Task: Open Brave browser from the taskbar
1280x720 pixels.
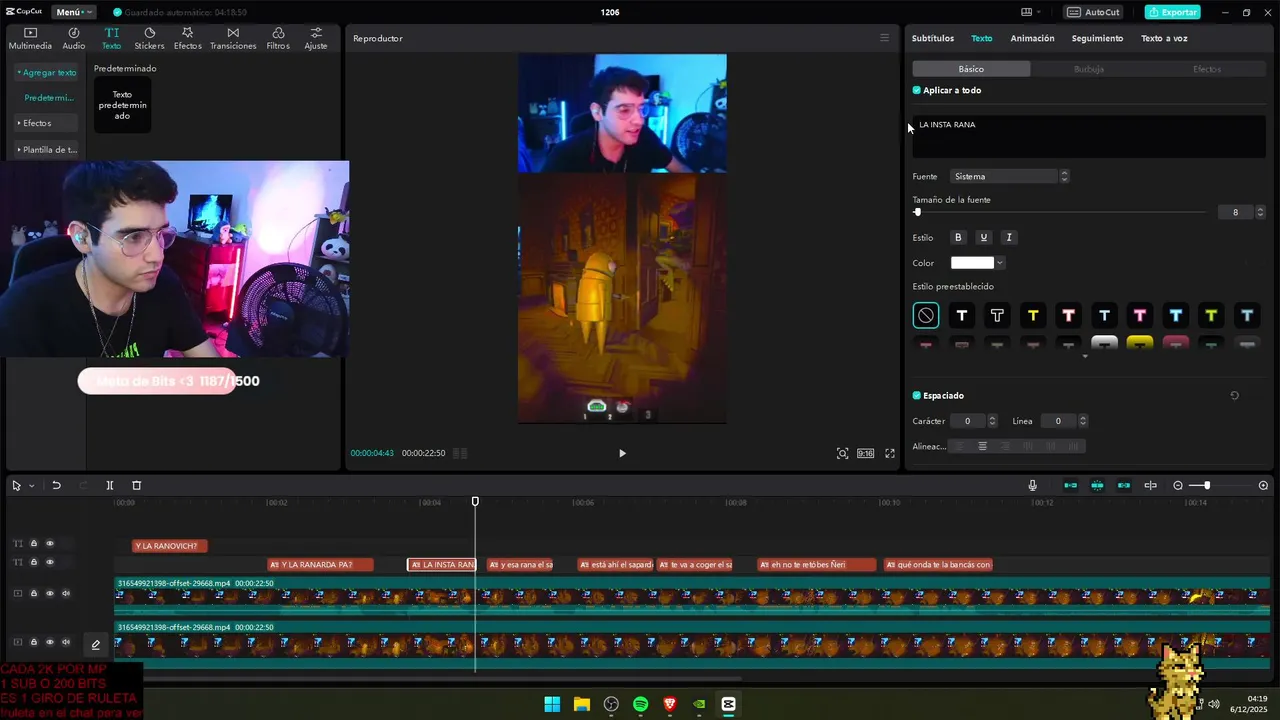Action: 670,704
